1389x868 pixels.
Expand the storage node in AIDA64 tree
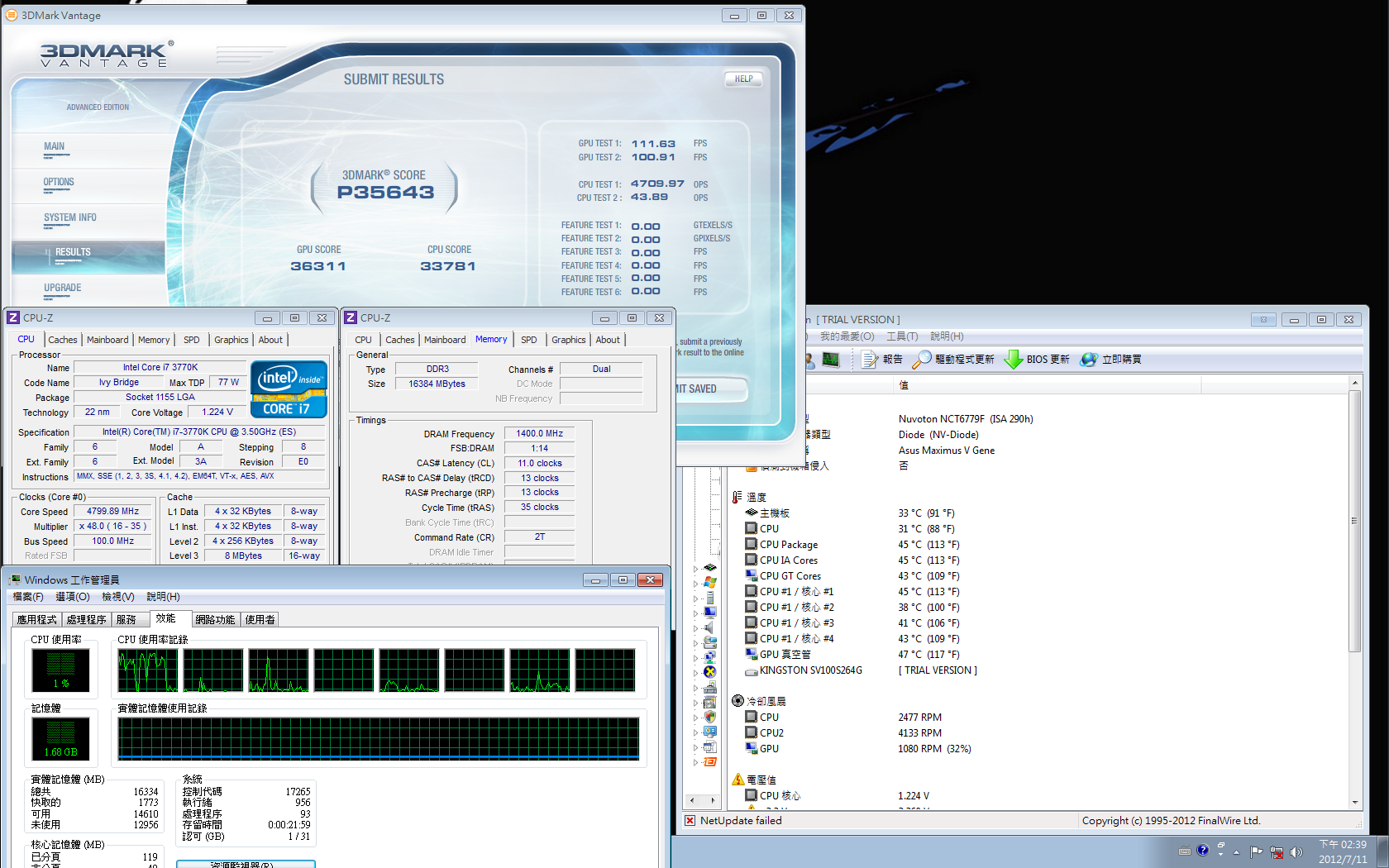point(695,642)
